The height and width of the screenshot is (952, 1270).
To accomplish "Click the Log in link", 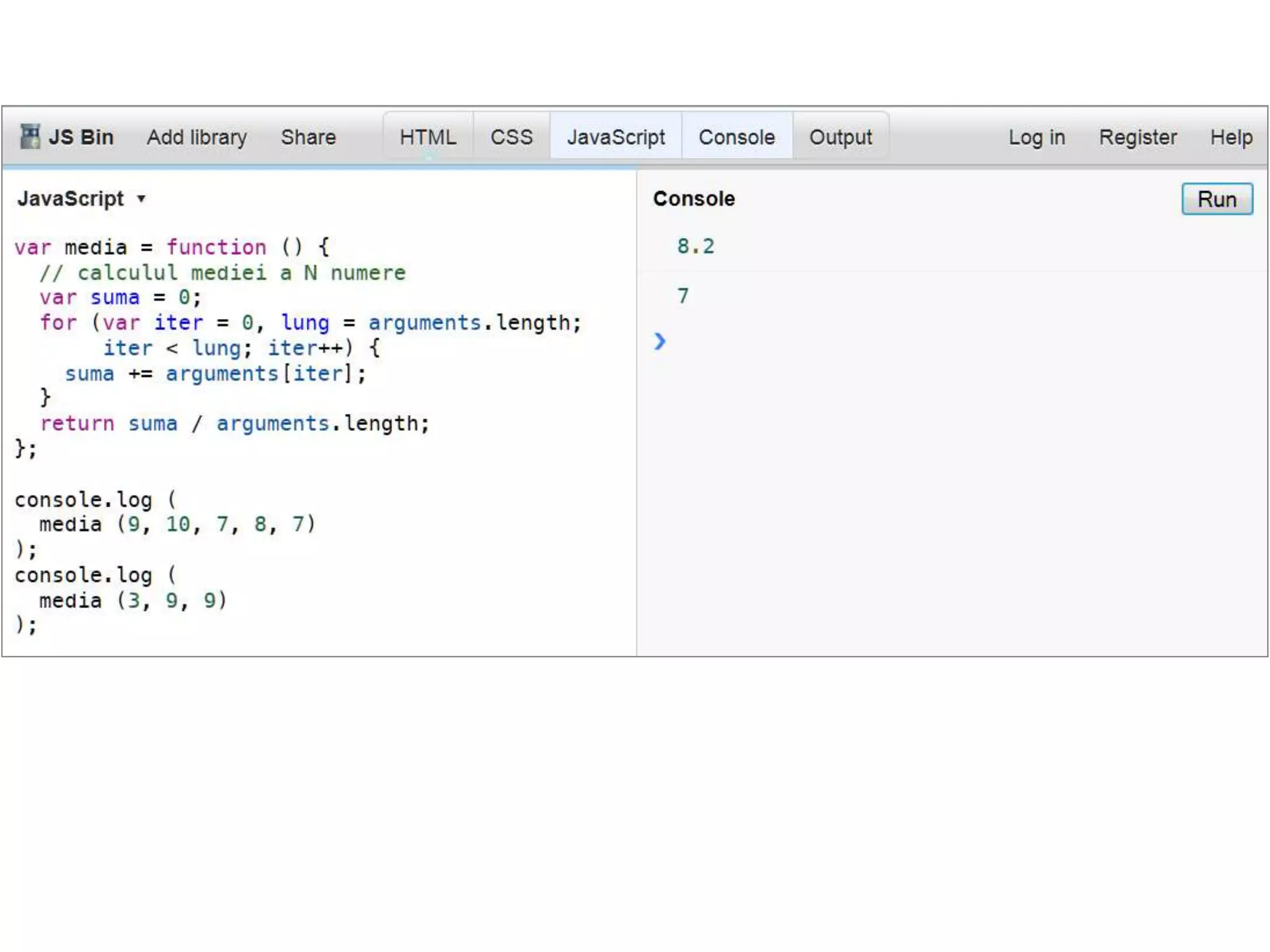I will point(1037,137).
